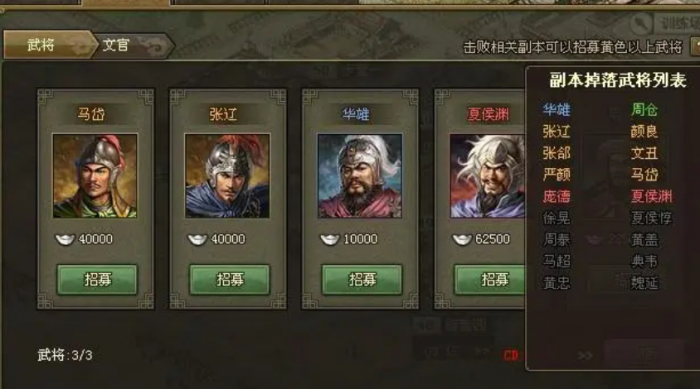Viewport: 700px width, 389px height.
Task: Recruit 马岱 with 招募 button
Action: [97, 280]
